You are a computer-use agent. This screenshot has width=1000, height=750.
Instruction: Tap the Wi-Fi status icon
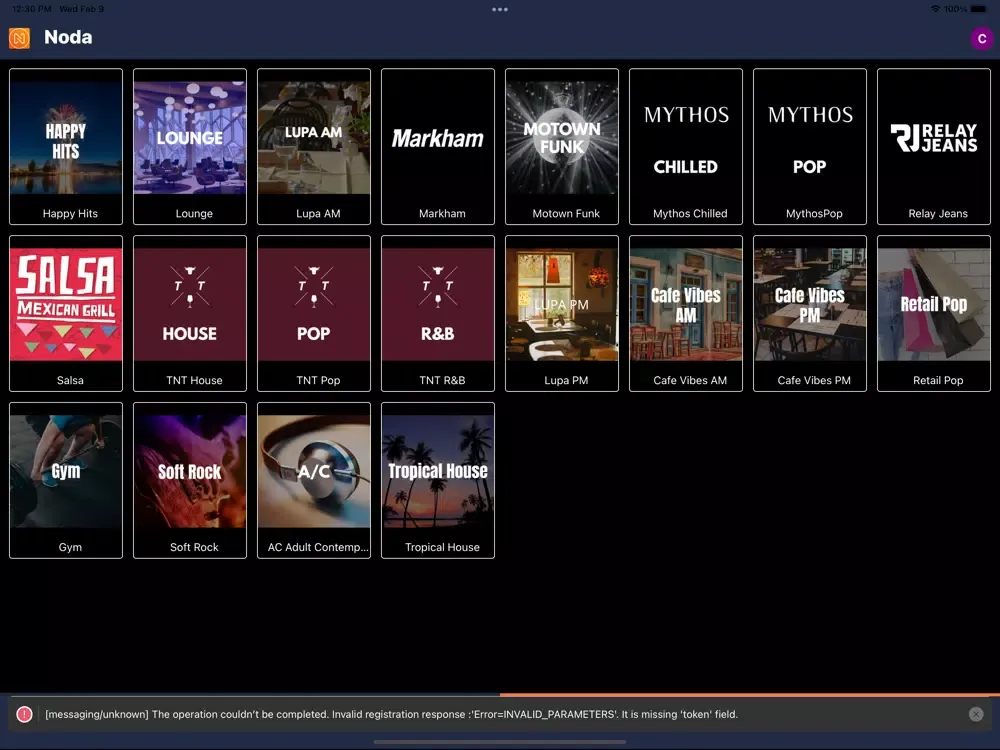click(x=935, y=9)
